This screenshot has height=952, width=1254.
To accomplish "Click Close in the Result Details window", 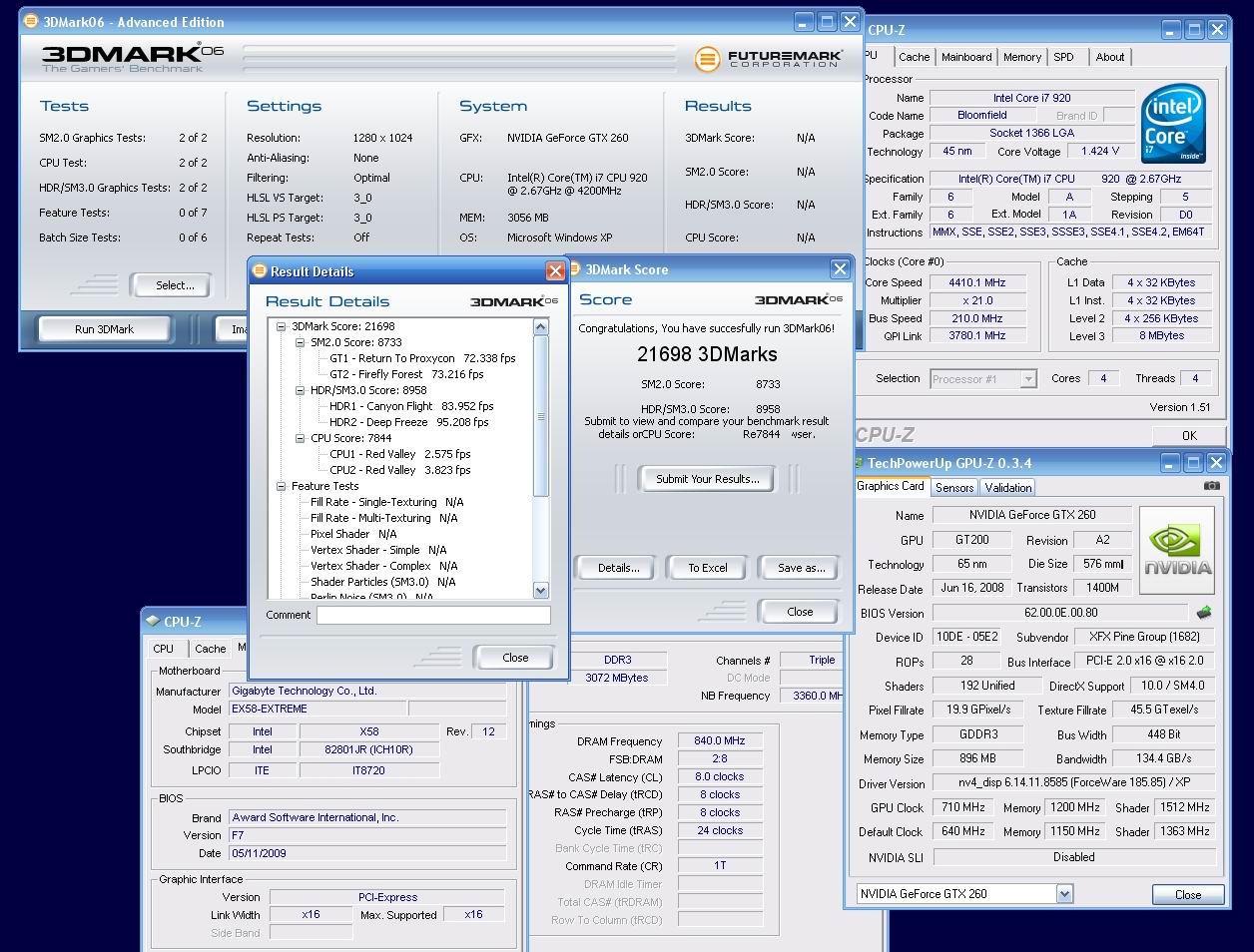I will [x=515, y=658].
